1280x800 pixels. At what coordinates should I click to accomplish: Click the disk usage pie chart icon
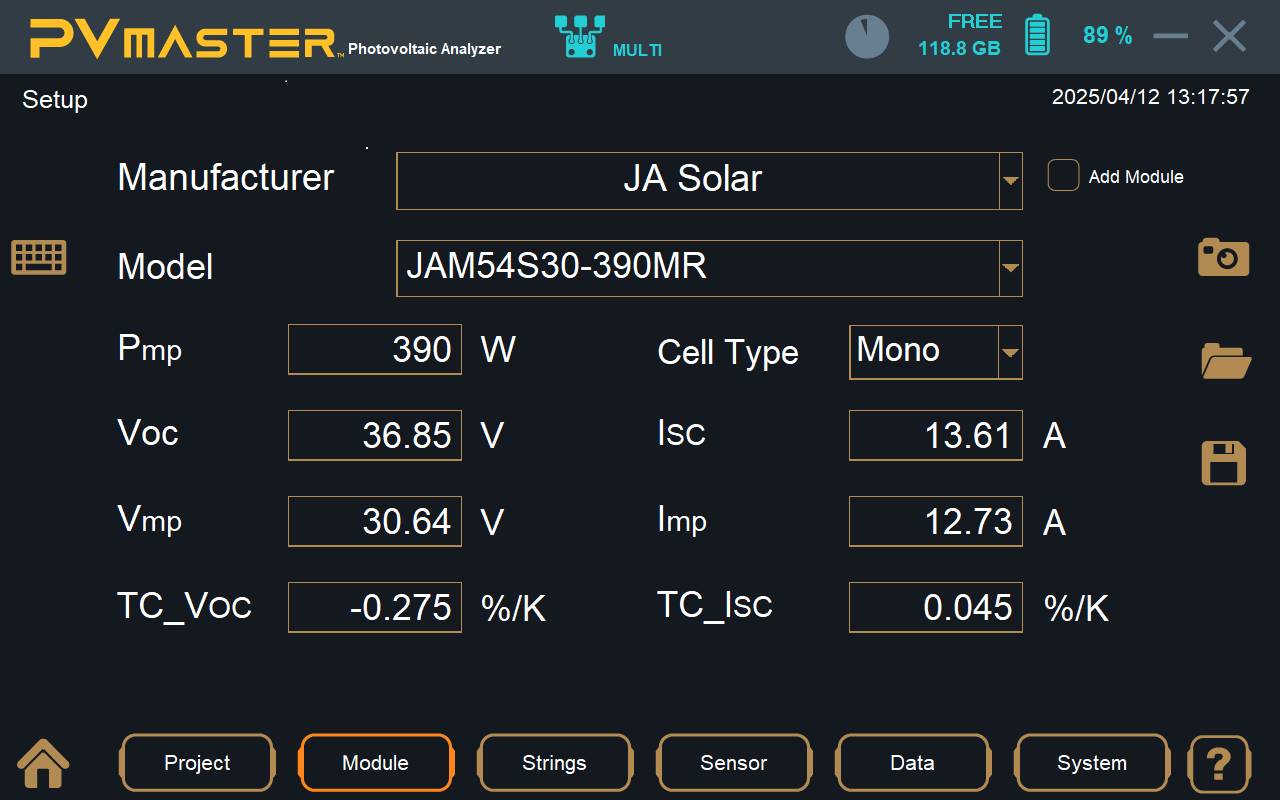tap(867, 37)
